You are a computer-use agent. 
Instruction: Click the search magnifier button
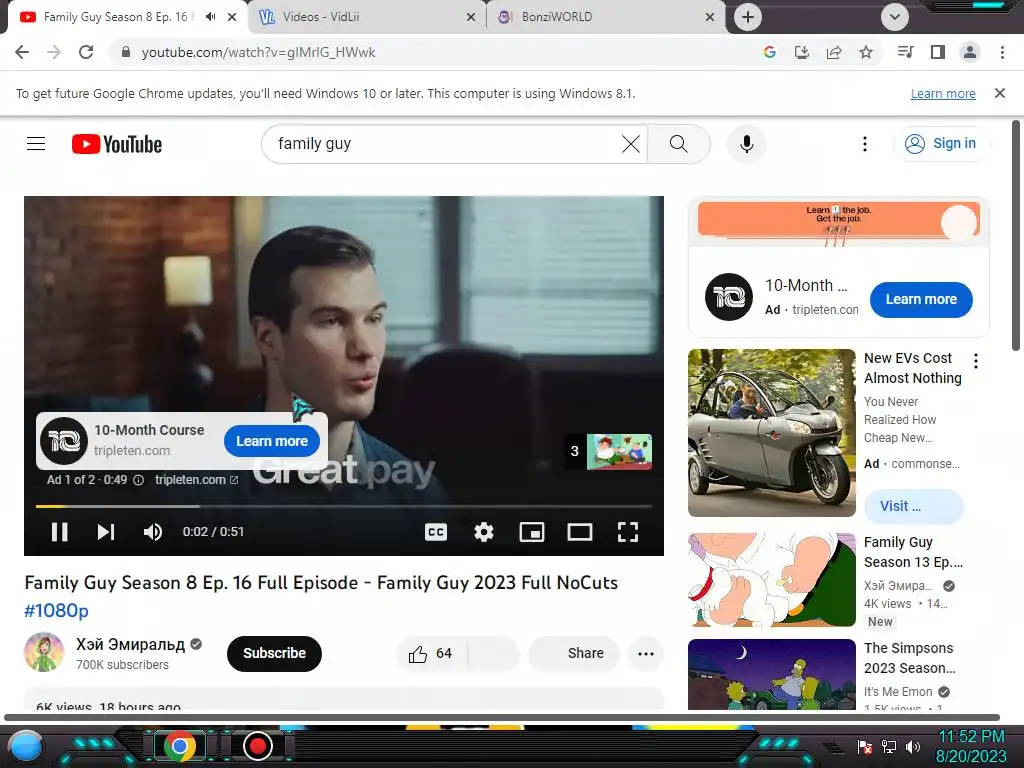(x=679, y=144)
